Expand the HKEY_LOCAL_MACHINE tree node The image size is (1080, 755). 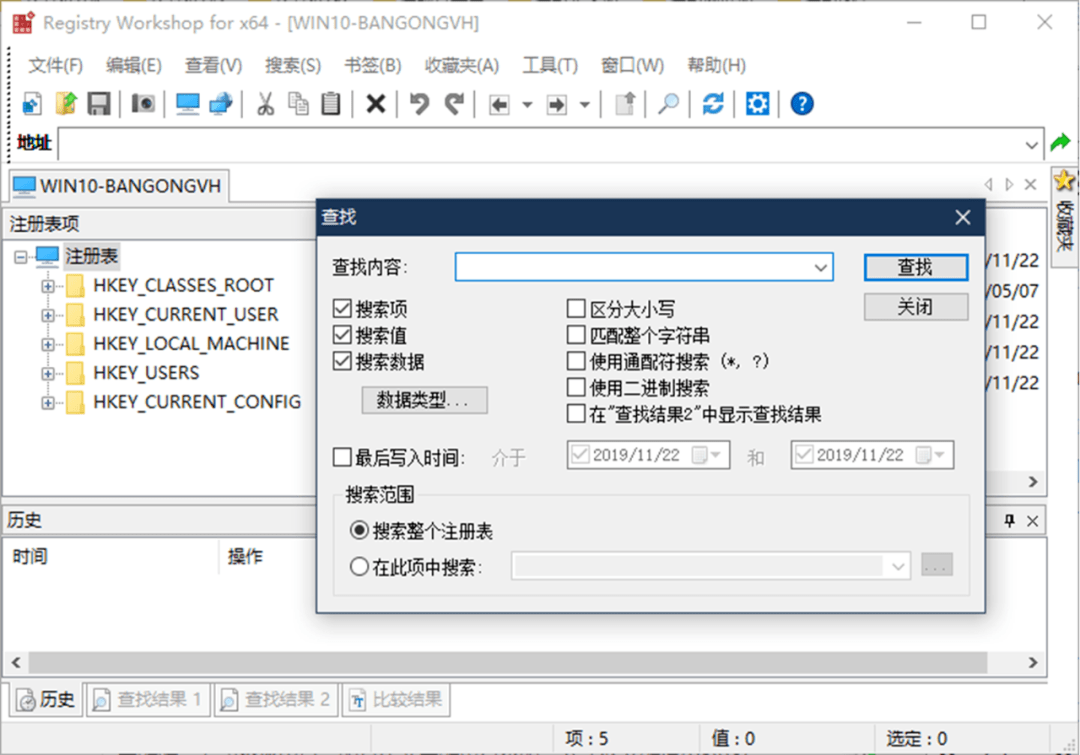tap(47, 344)
